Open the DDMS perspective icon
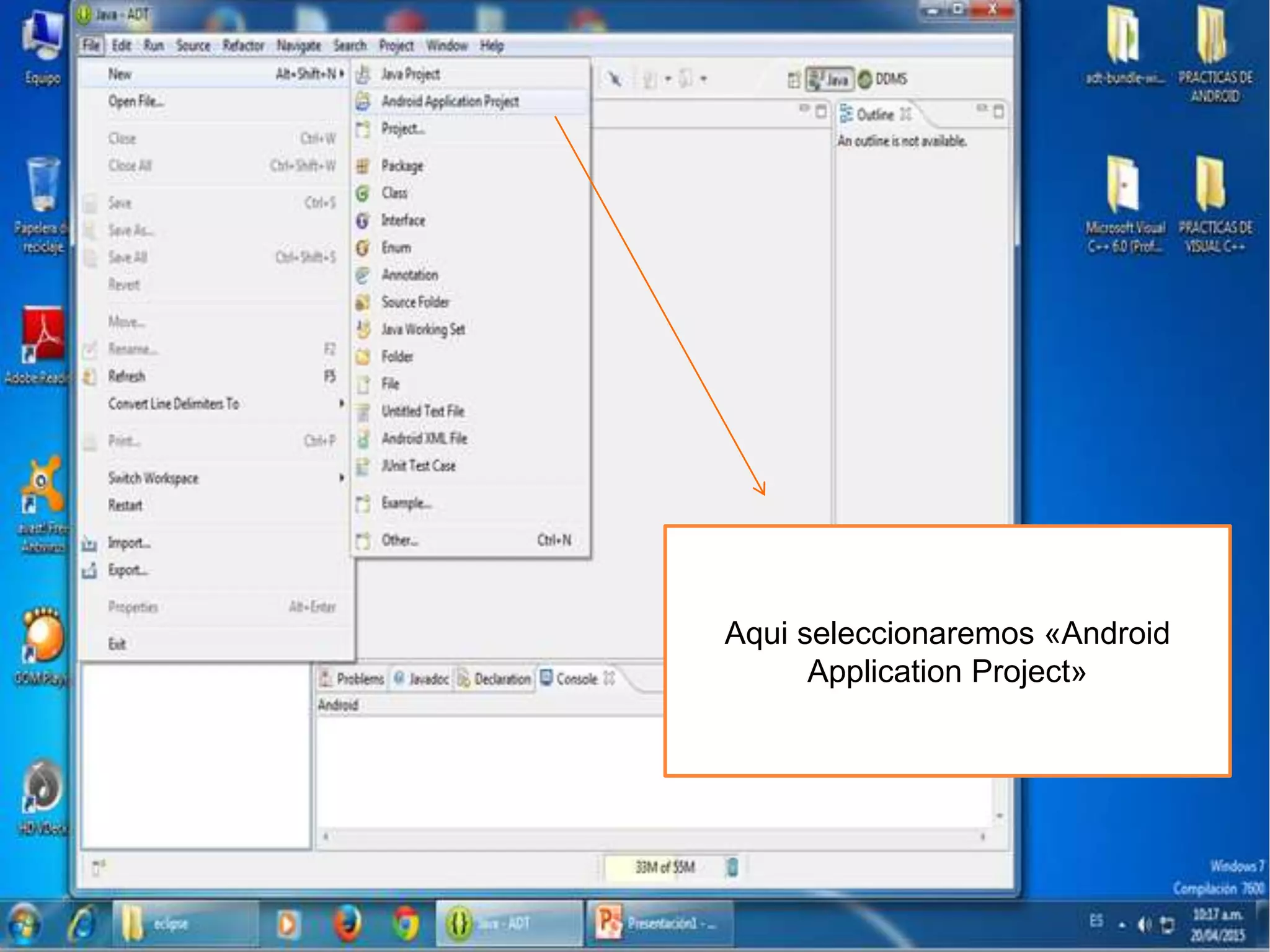 (x=866, y=79)
